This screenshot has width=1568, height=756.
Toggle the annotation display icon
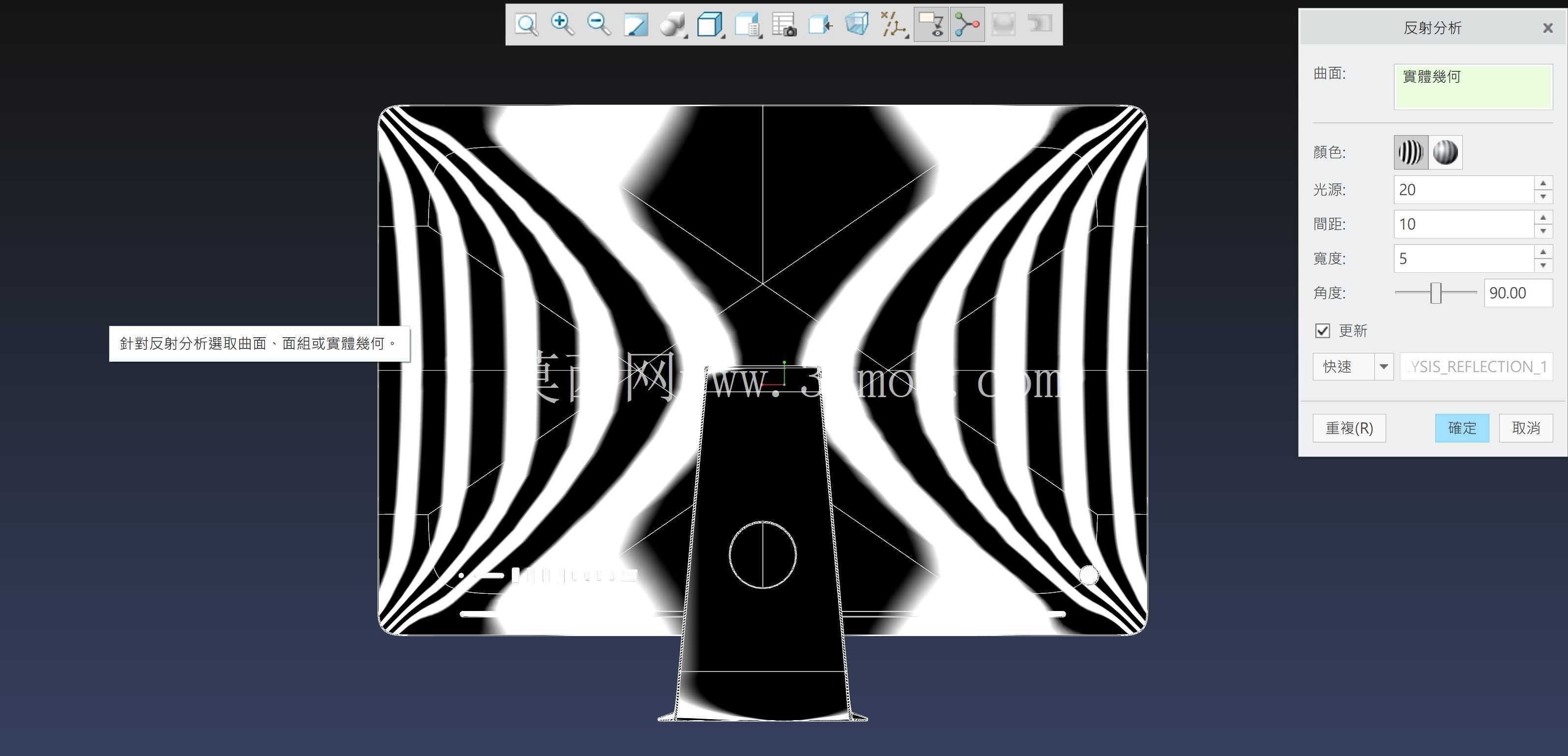pyautogui.click(x=930, y=25)
